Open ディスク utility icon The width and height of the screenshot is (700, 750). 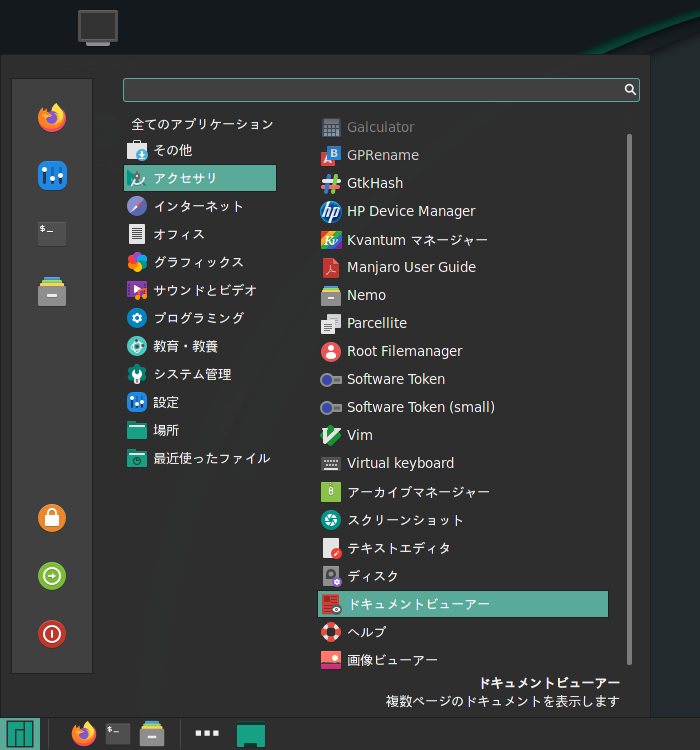point(331,576)
